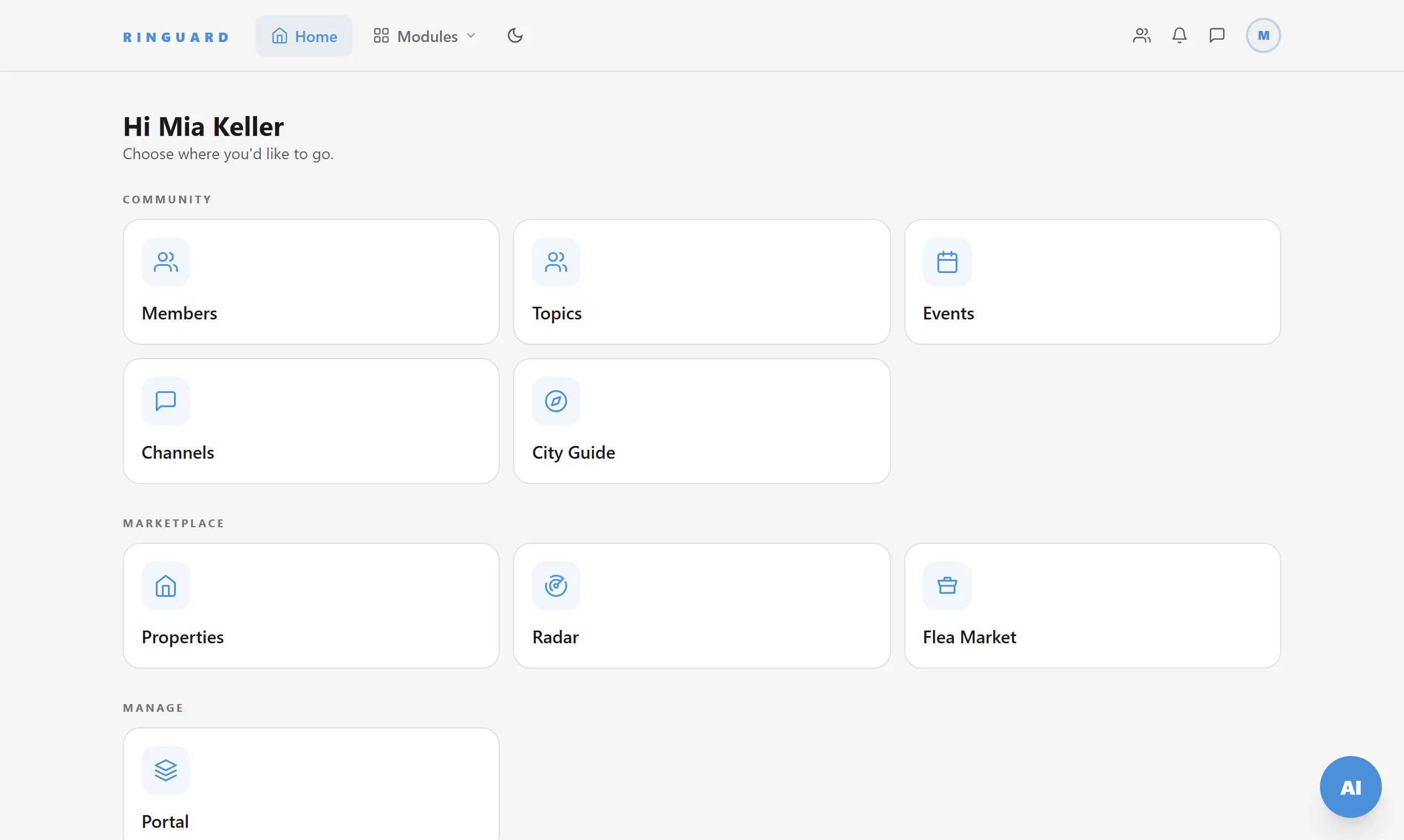The image size is (1404, 840).
Task: Click the RINGUARD logo
Action: click(x=176, y=37)
